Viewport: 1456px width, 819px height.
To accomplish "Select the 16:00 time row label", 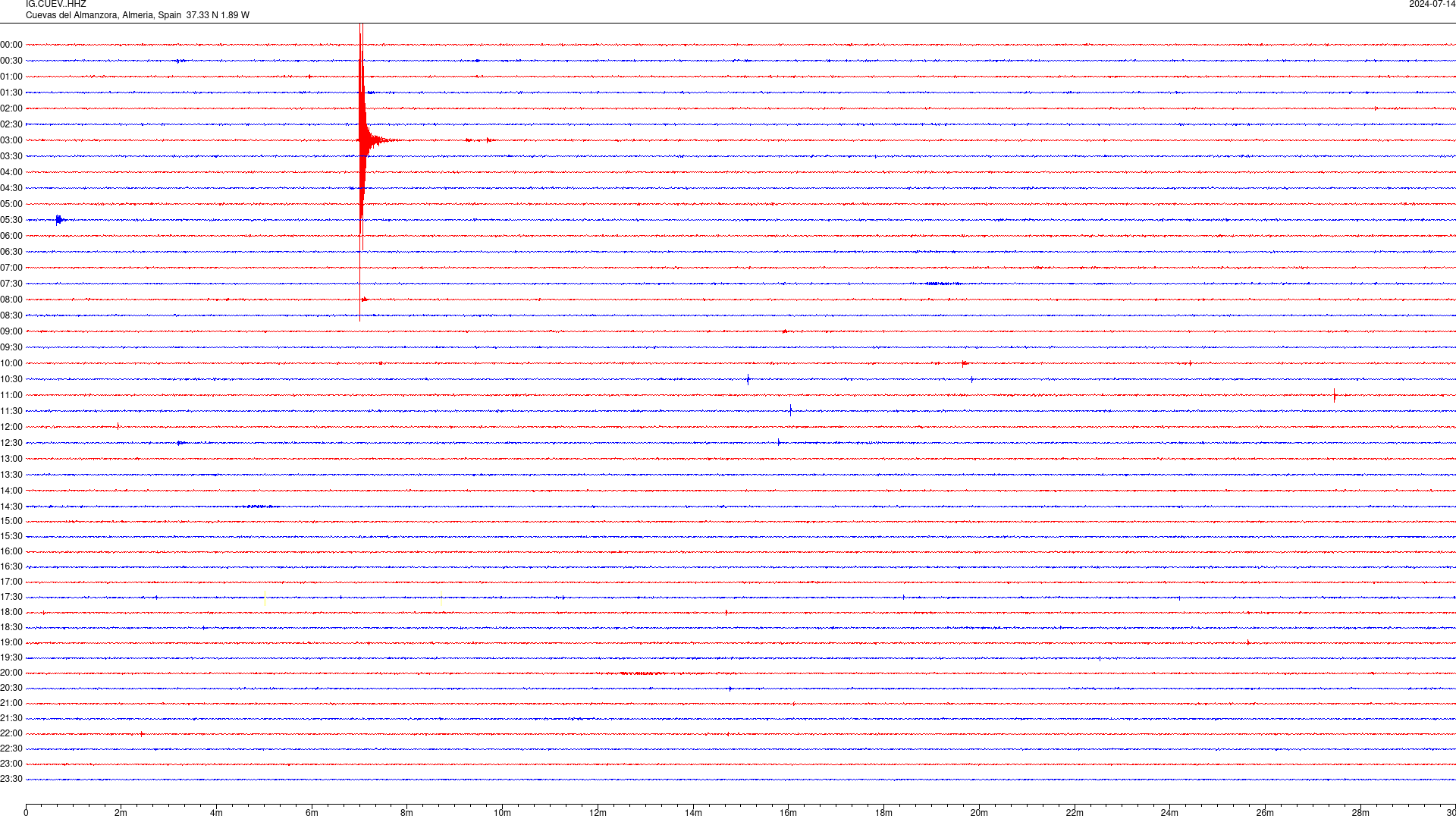I will coord(11,551).
